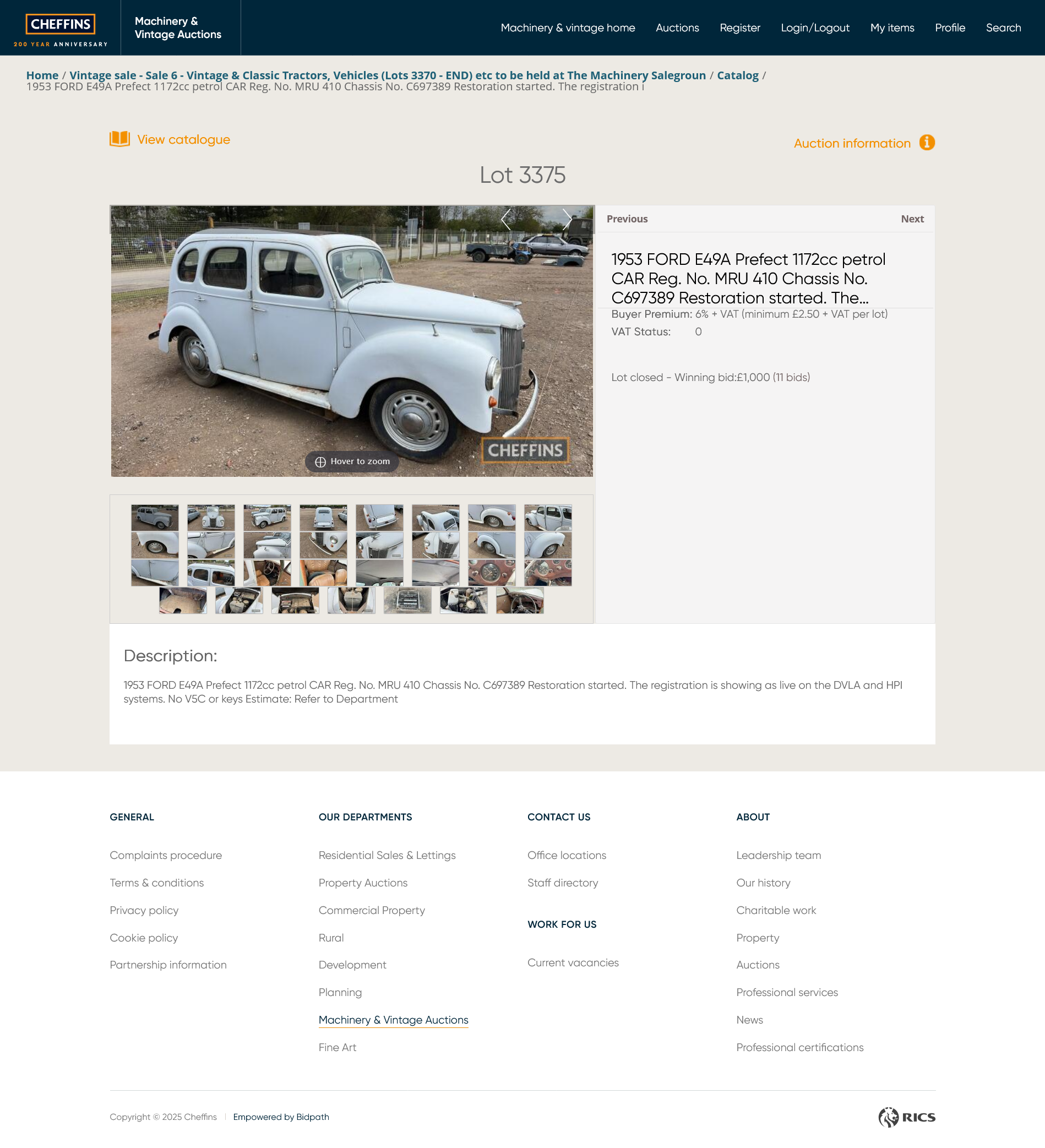Open the Fine Art department link
This screenshot has height=1148, width=1045.
pyautogui.click(x=337, y=1047)
